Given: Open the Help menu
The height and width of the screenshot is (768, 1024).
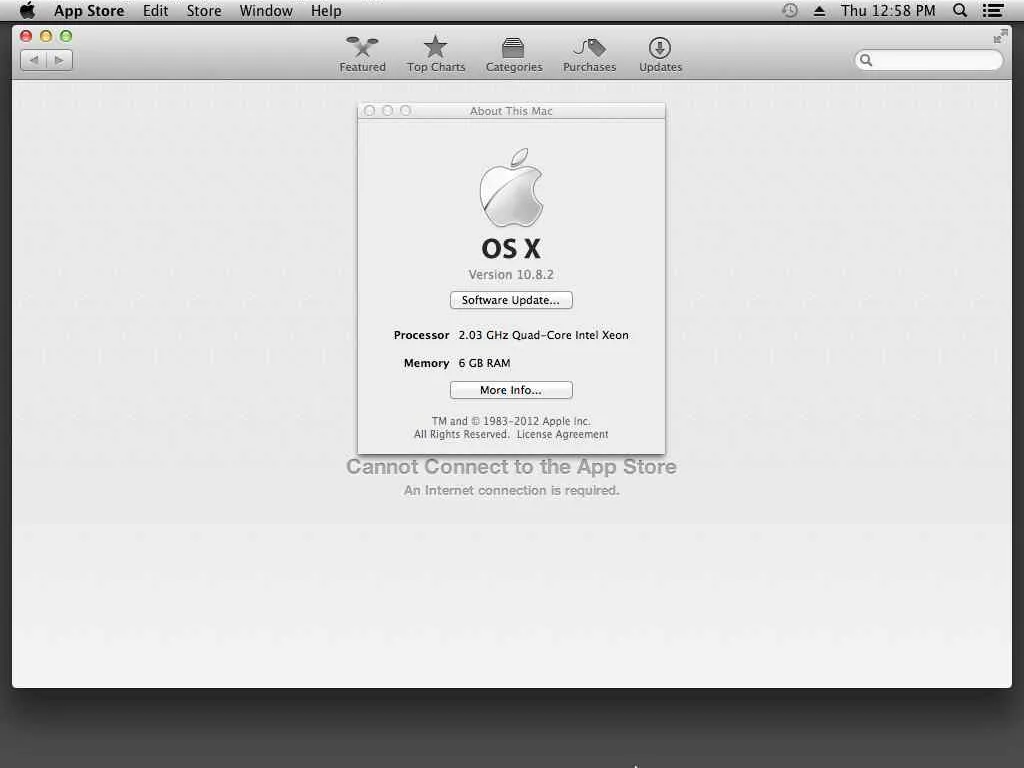Looking at the screenshot, I should [326, 10].
